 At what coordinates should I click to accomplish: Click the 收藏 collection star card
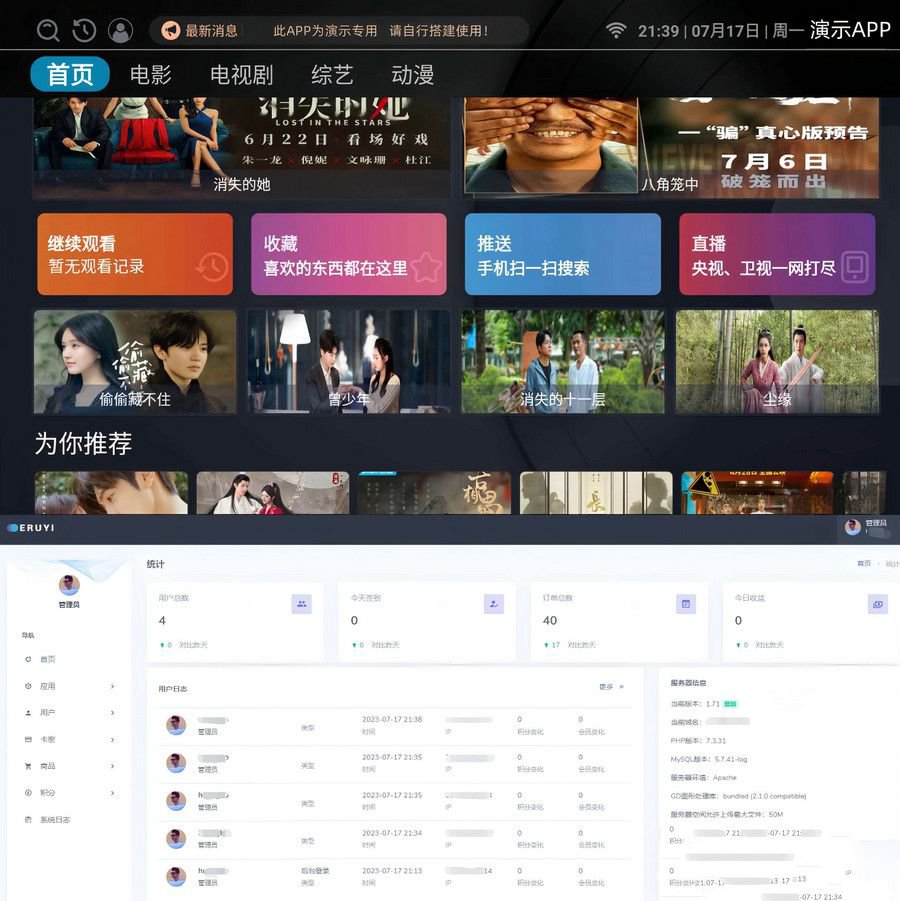tap(348, 254)
